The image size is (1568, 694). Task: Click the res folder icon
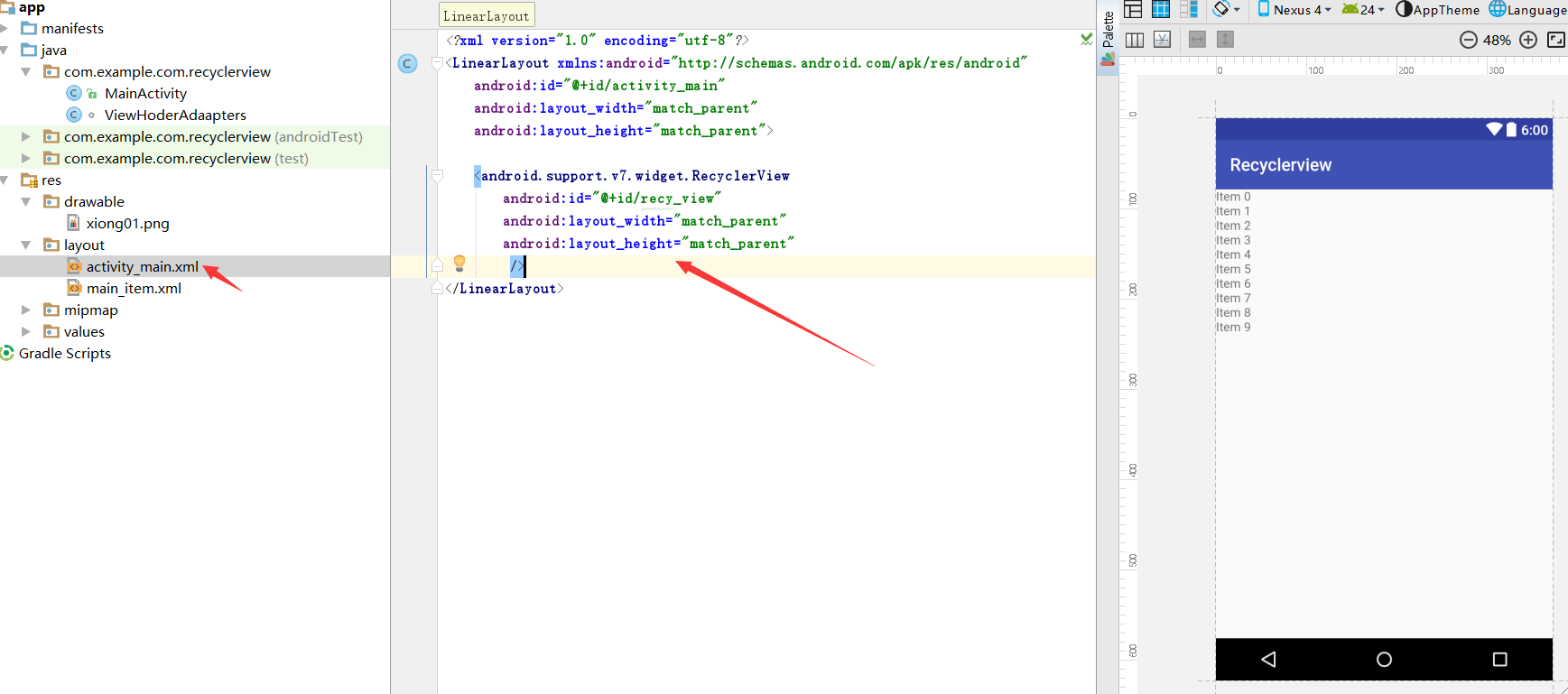(x=29, y=180)
